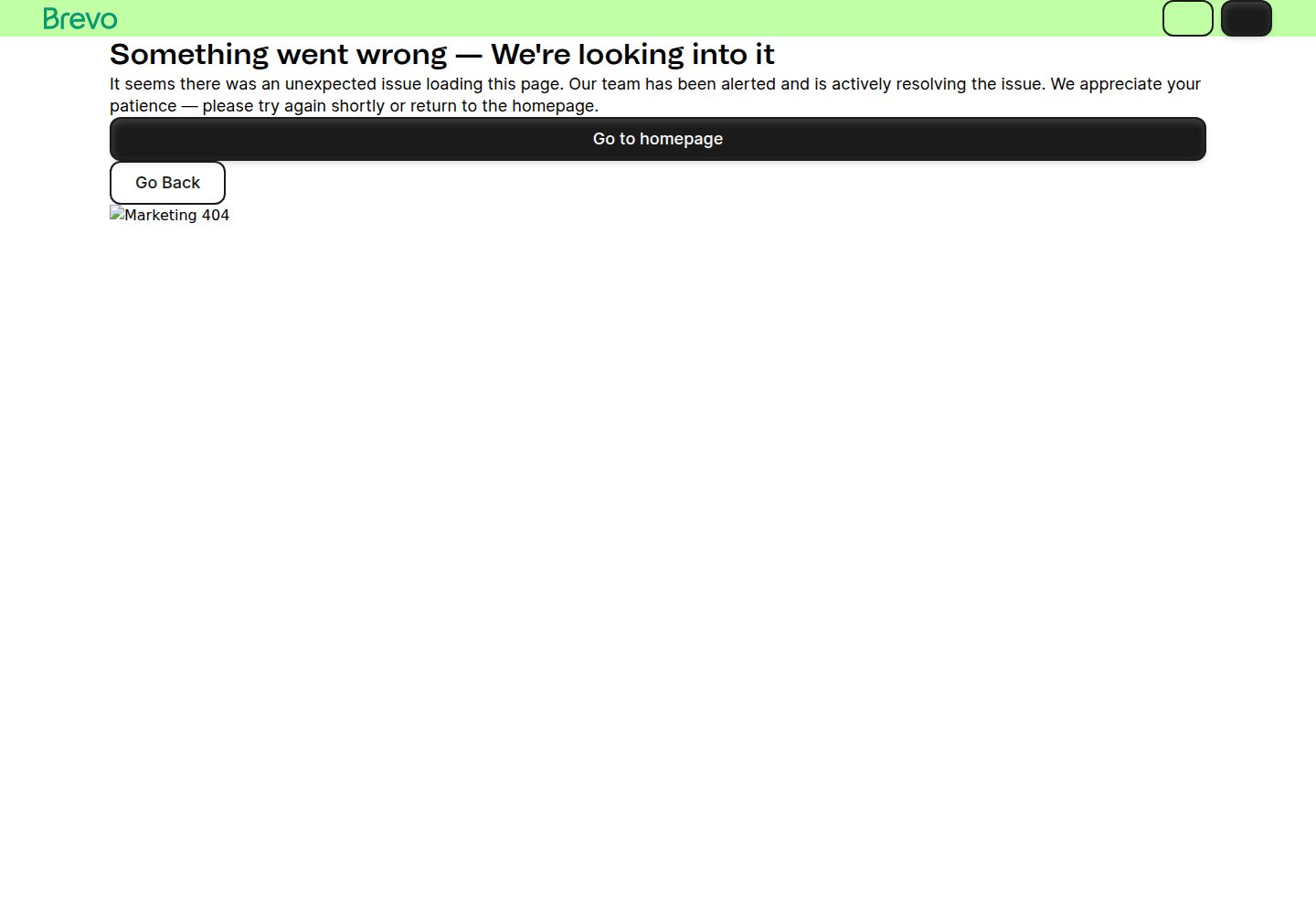Click the broken Marketing 404 image

(x=170, y=215)
